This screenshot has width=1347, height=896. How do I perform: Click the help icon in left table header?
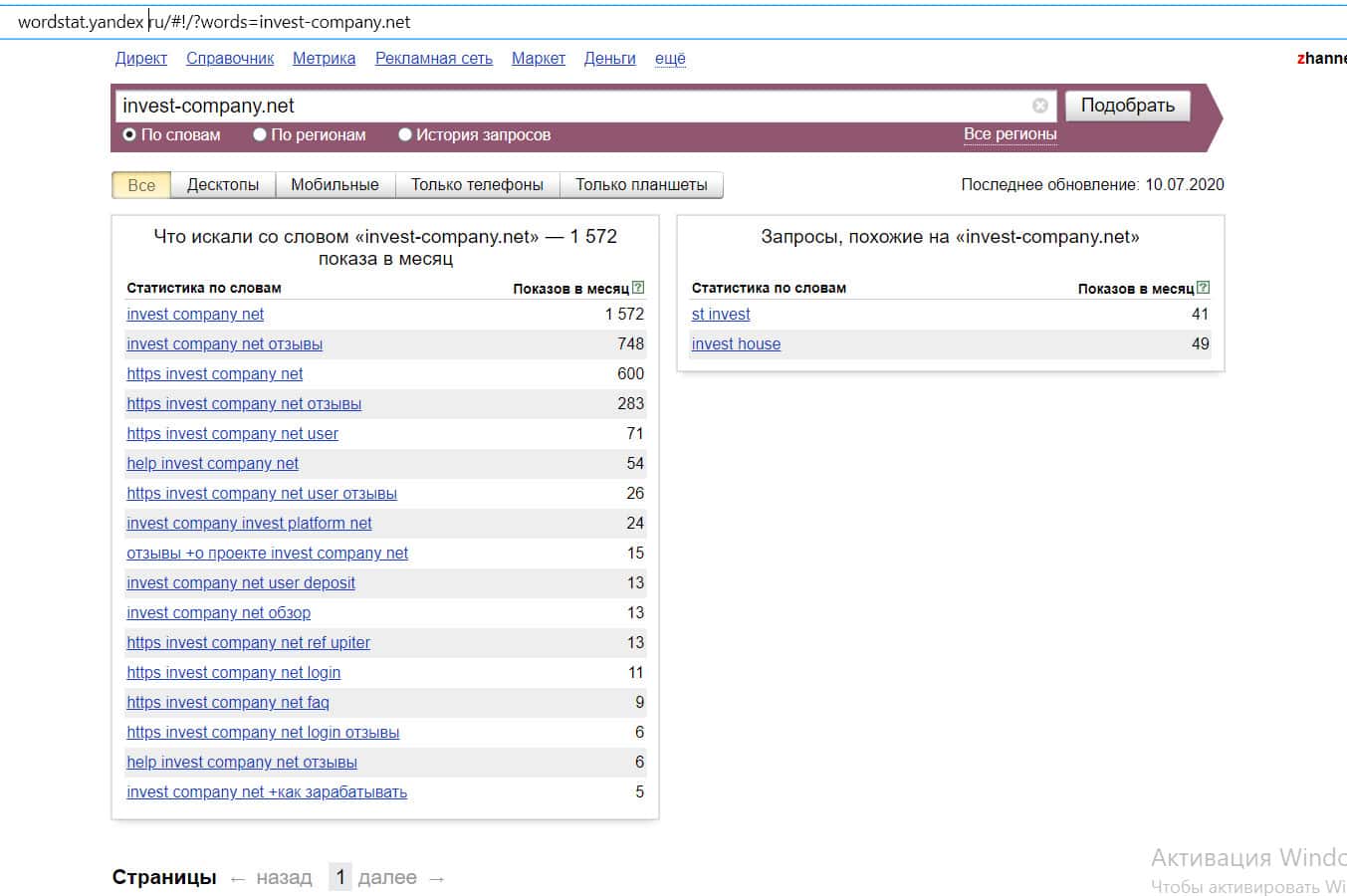(x=638, y=288)
